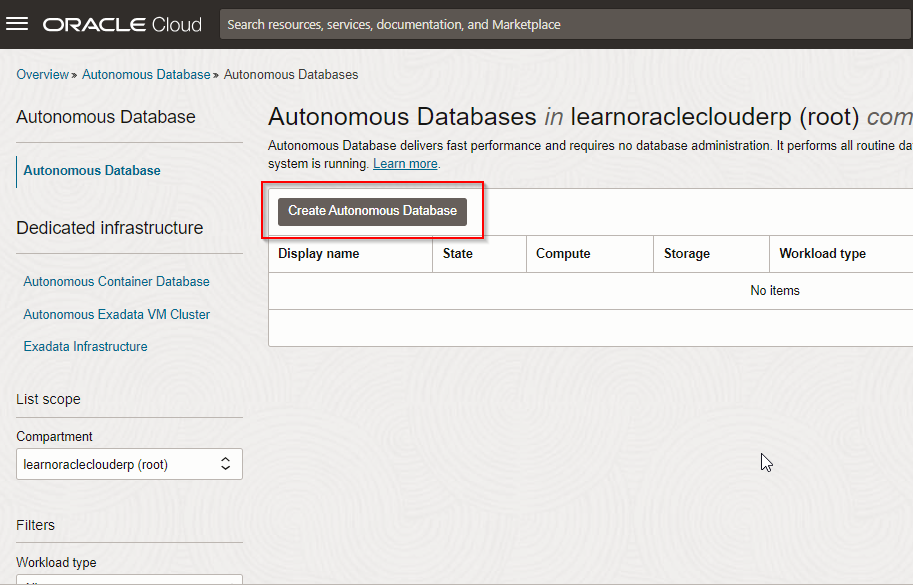913x585 pixels.
Task: Click the List scope heading
Action: click(48, 399)
